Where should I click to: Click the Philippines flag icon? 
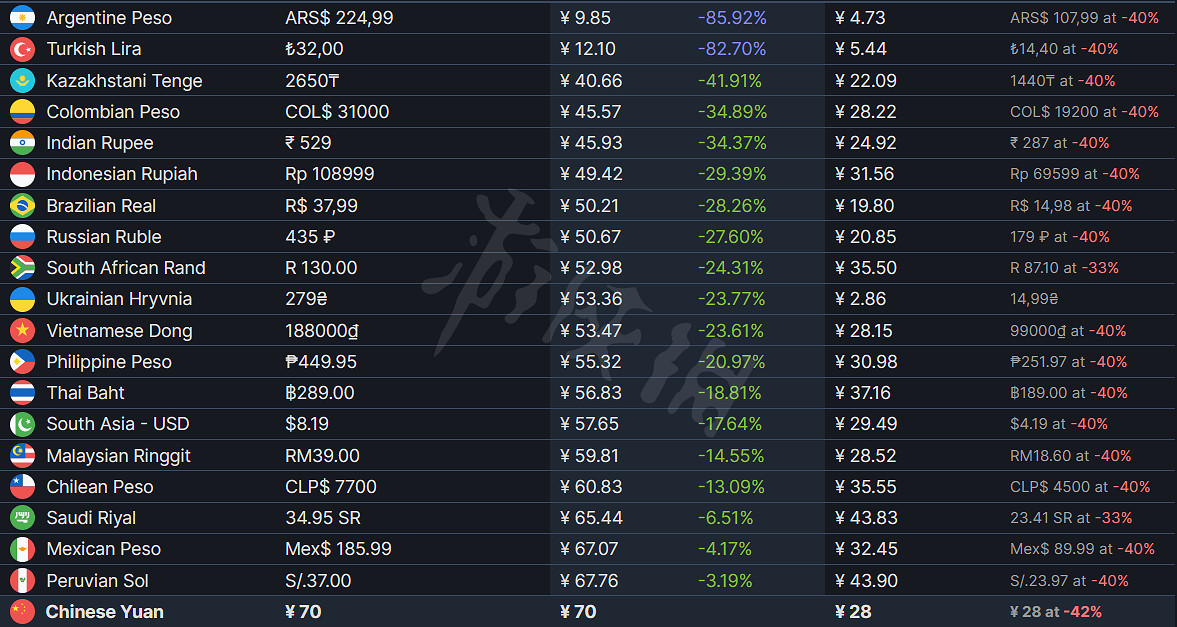click(22, 362)
